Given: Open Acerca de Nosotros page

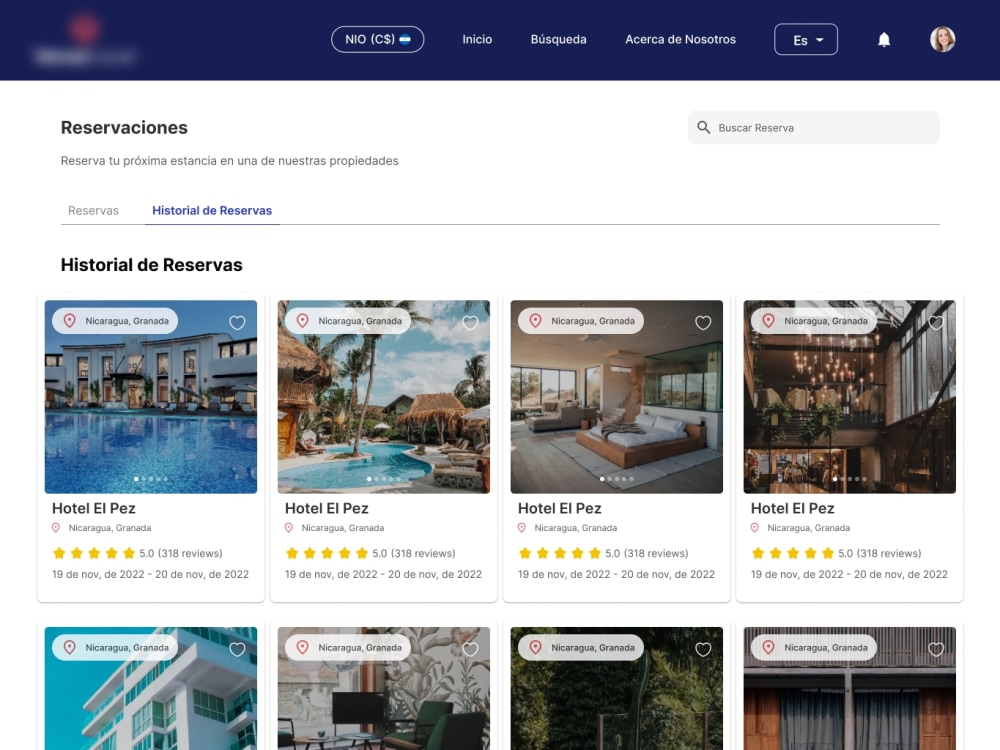Looking at the screenshot, I should click(680, 40).
